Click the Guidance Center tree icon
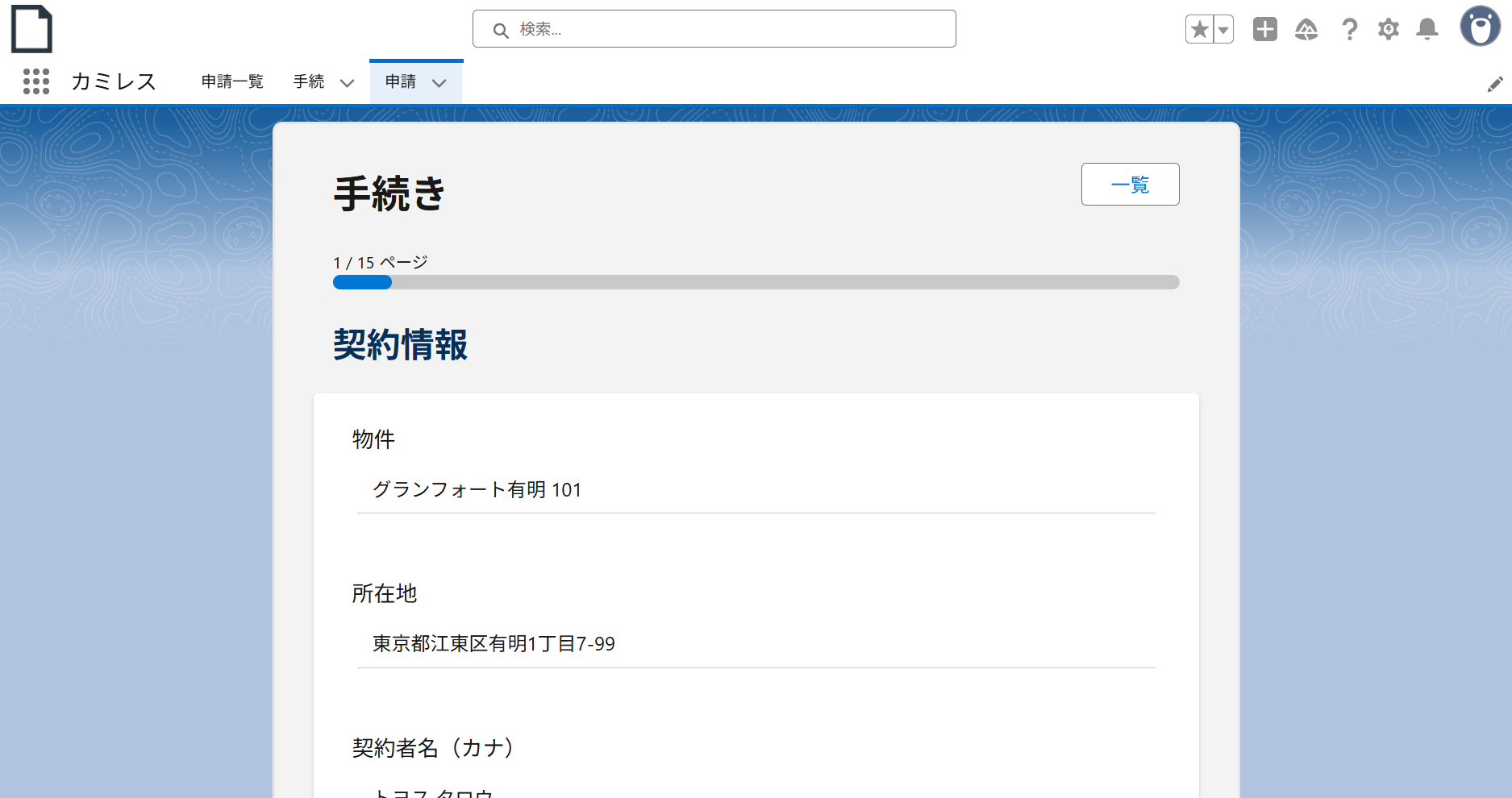 click(x=1307, y=28)
